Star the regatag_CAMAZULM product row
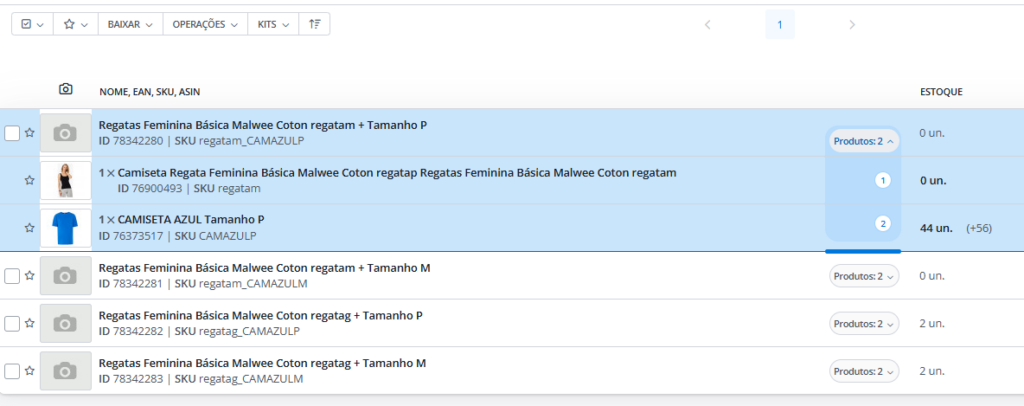This screenshot has width=1024, height=406. pos(30,371)
